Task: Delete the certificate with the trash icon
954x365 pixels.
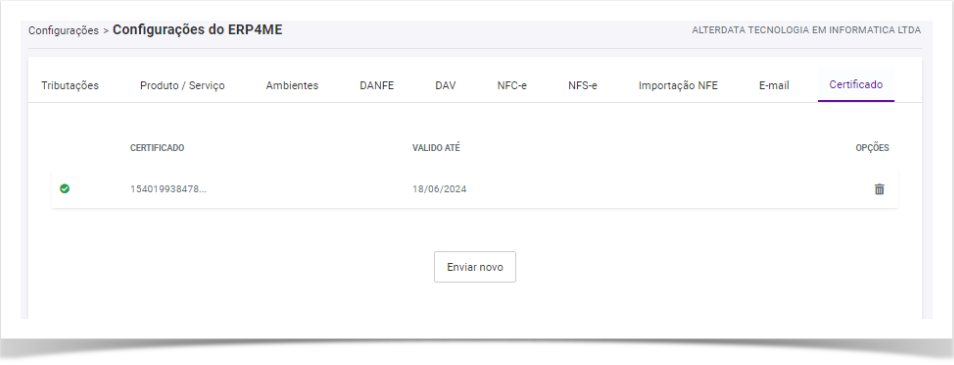Action: 879,189
